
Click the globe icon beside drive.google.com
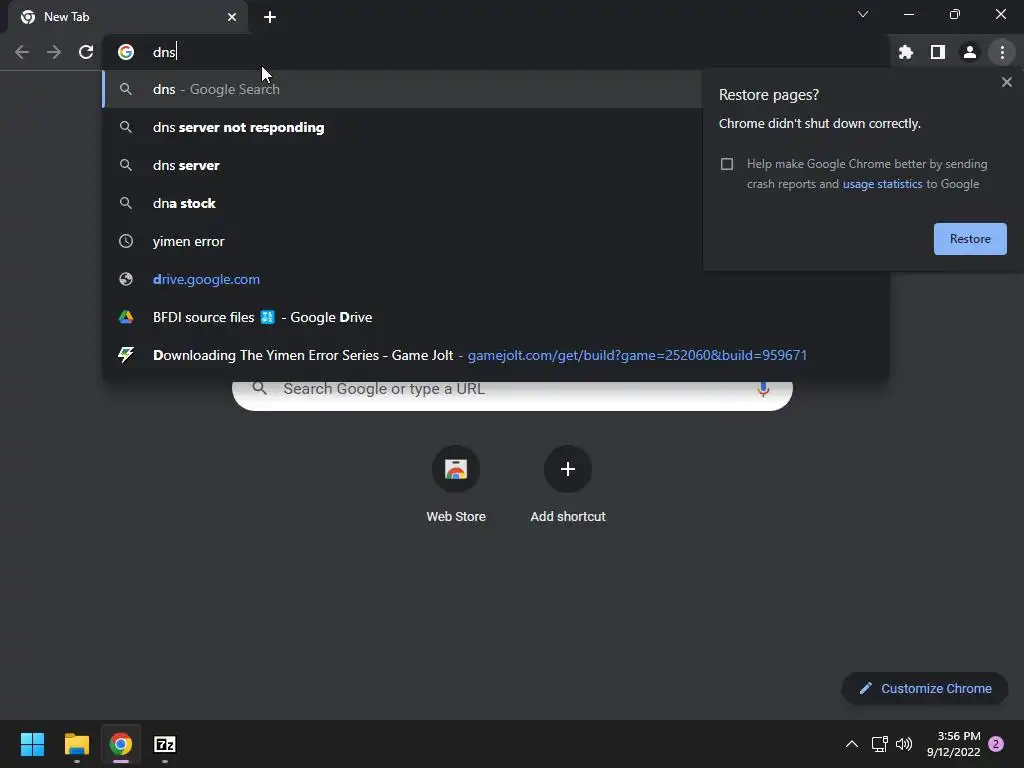pyautogui.click(x=126, y=279)
